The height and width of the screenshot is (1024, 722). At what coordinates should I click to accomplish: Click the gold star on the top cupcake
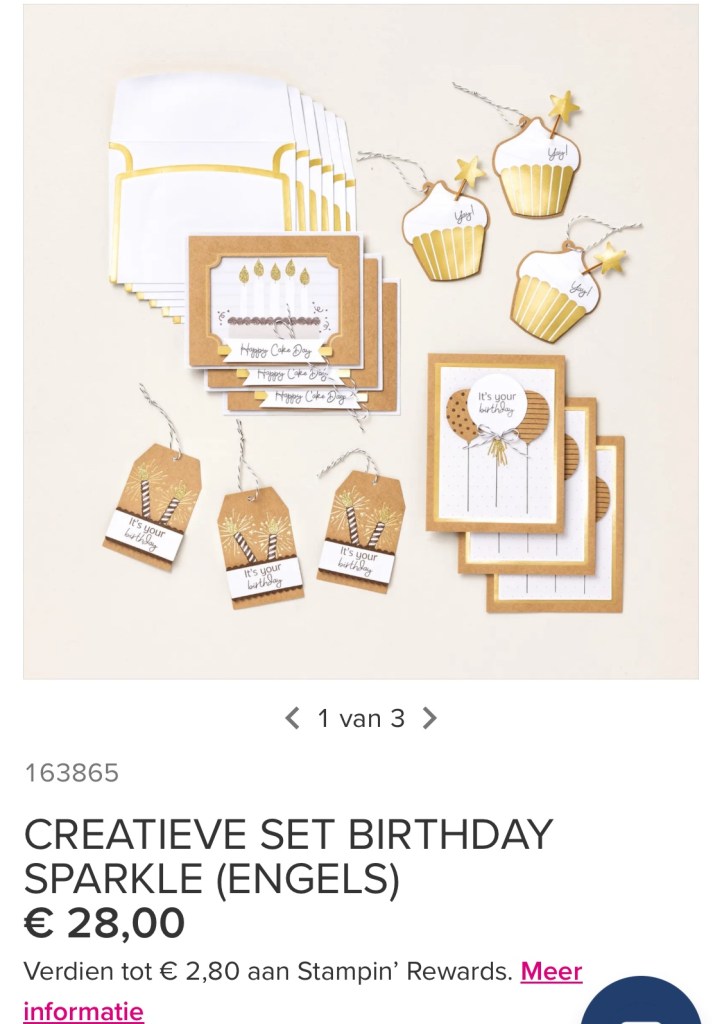click(x=564, y=106)
